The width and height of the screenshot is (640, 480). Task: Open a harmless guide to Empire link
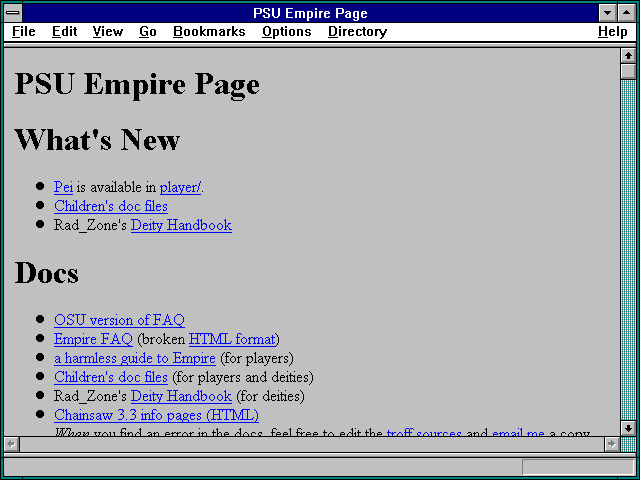135,358
